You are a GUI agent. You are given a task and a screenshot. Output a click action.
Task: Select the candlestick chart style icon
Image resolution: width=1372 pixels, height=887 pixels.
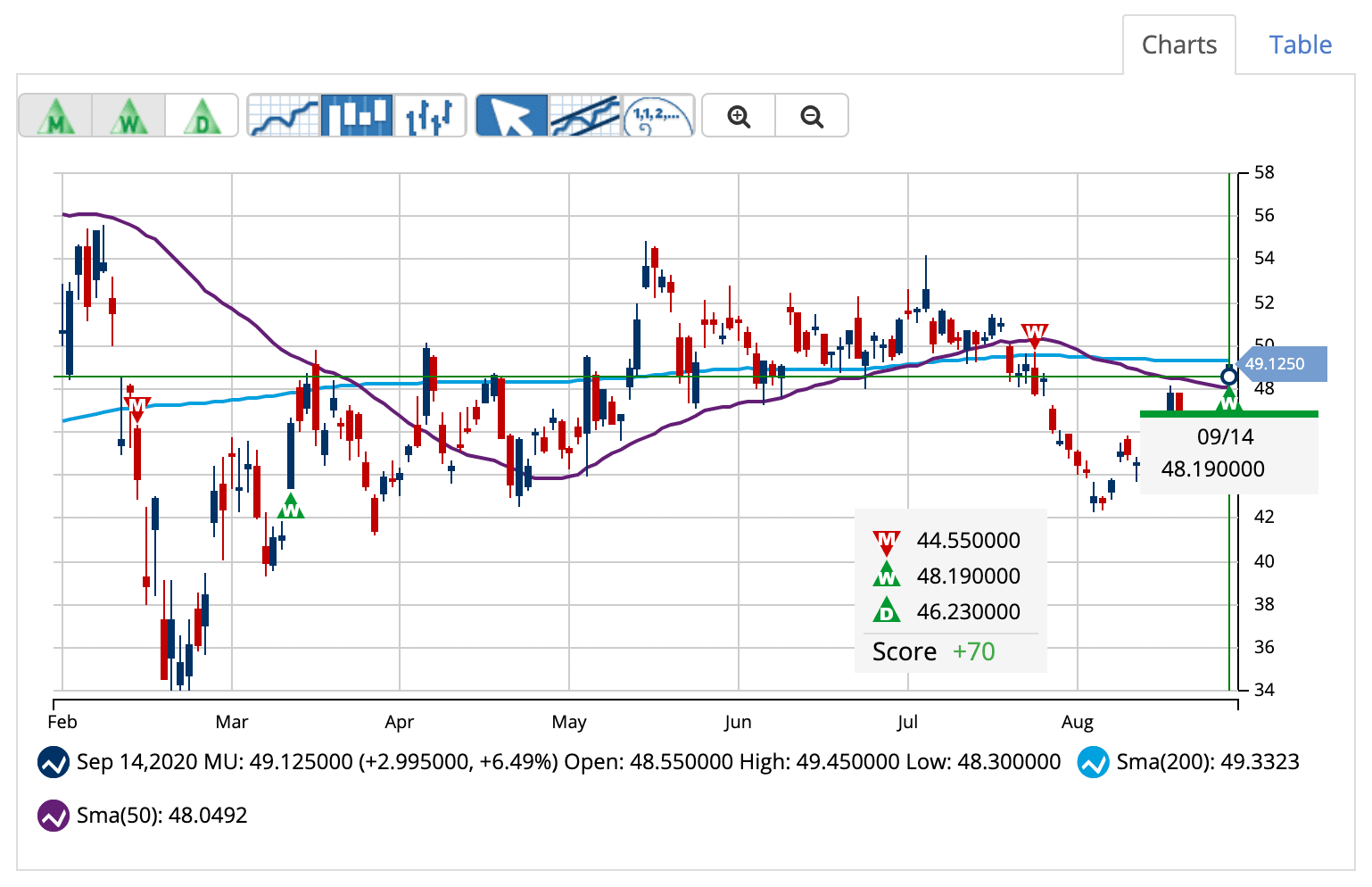[x=357, y=115]
